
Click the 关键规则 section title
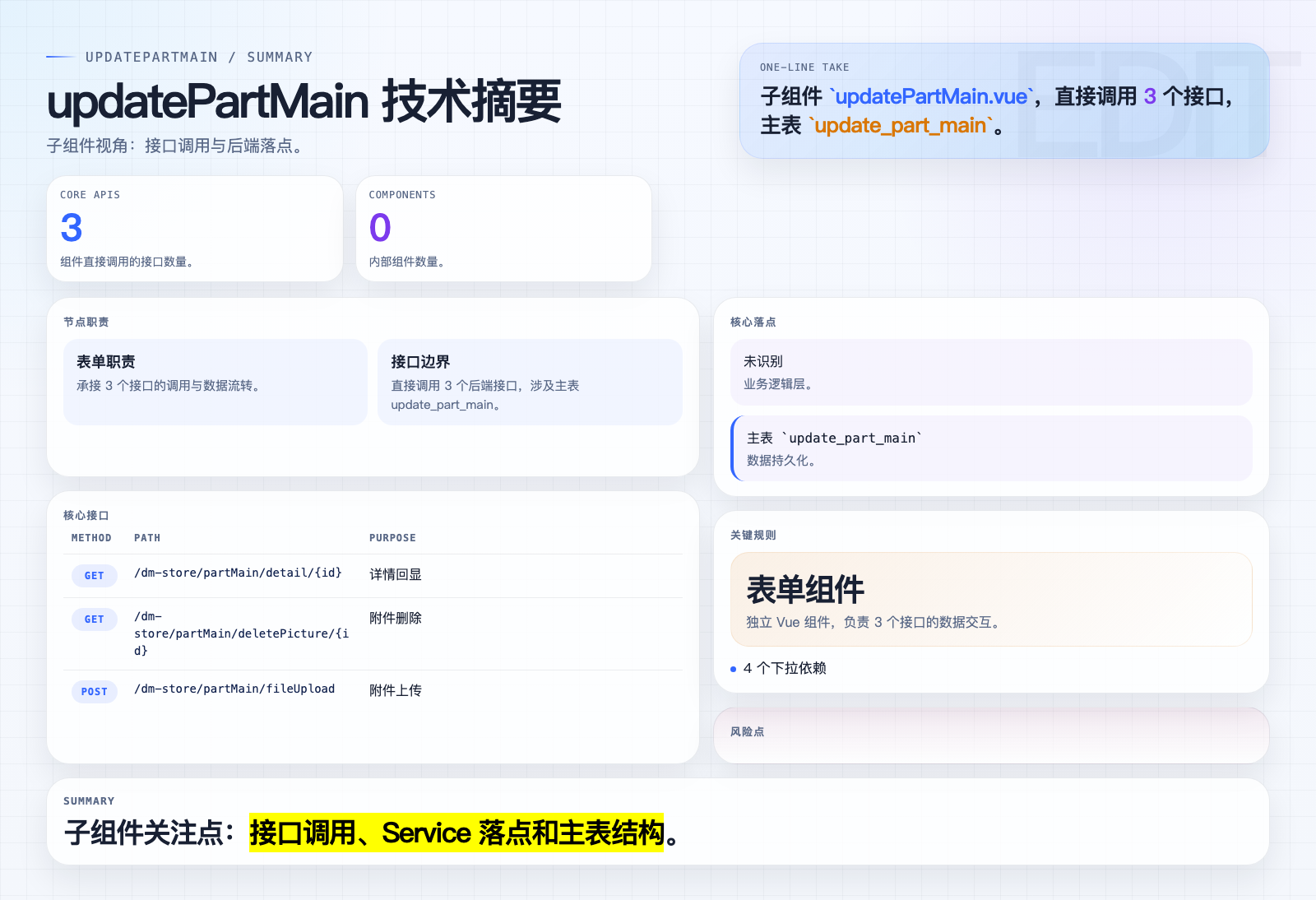[753, 535]
